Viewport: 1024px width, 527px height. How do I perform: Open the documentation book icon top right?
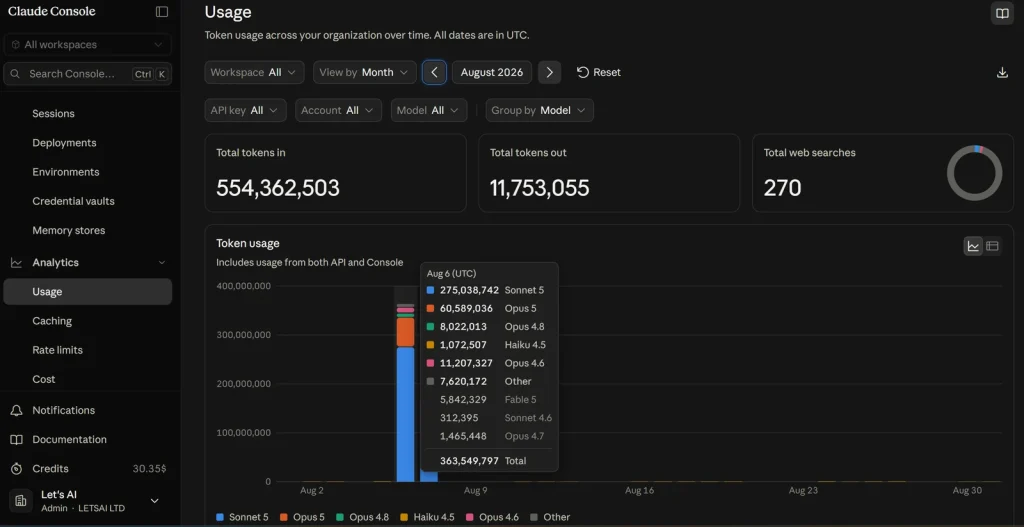pyautogui.click(x=1002, y=13)
